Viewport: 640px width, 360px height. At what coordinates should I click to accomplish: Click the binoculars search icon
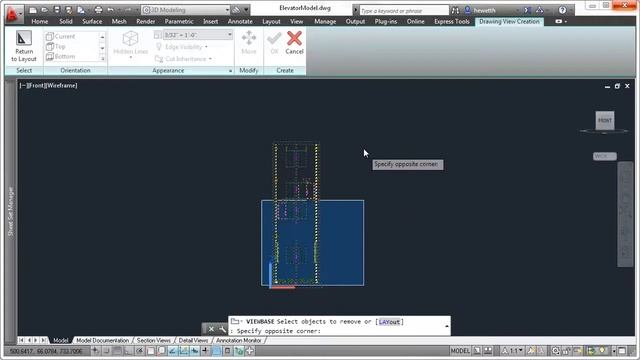pos(455,11)
